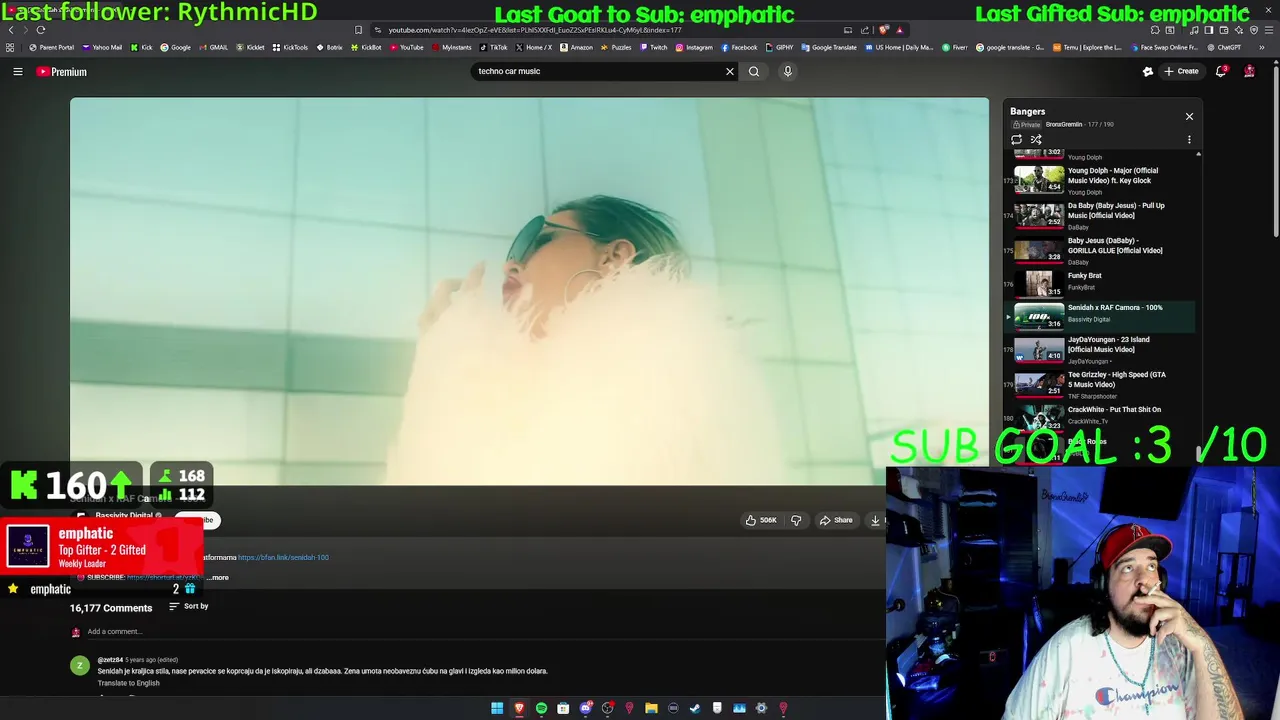Open the Kick bookmark
This screenshot has width=1280, height=720.
click(x=141, y=47)
